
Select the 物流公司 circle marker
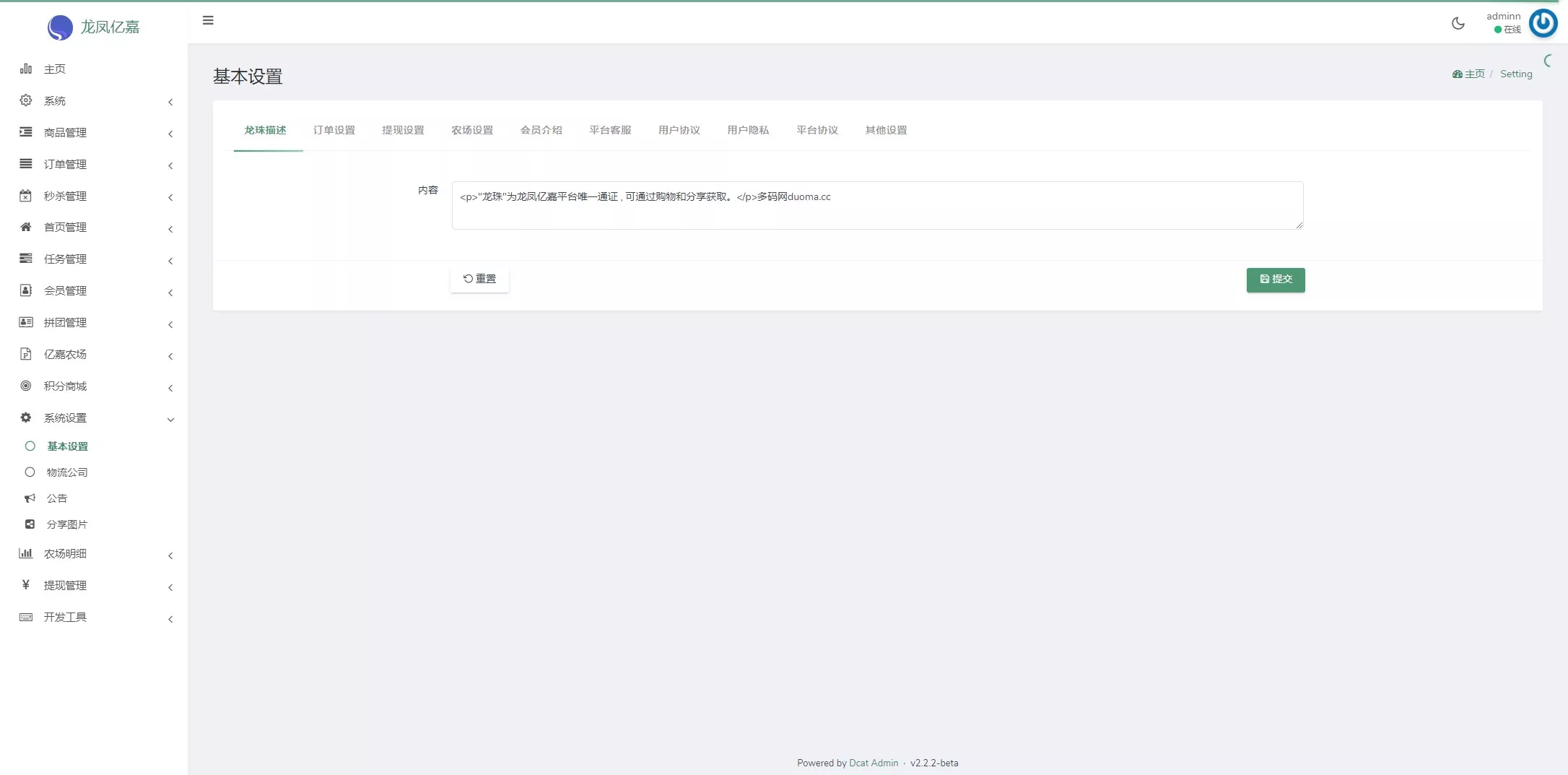coord(30,472)
